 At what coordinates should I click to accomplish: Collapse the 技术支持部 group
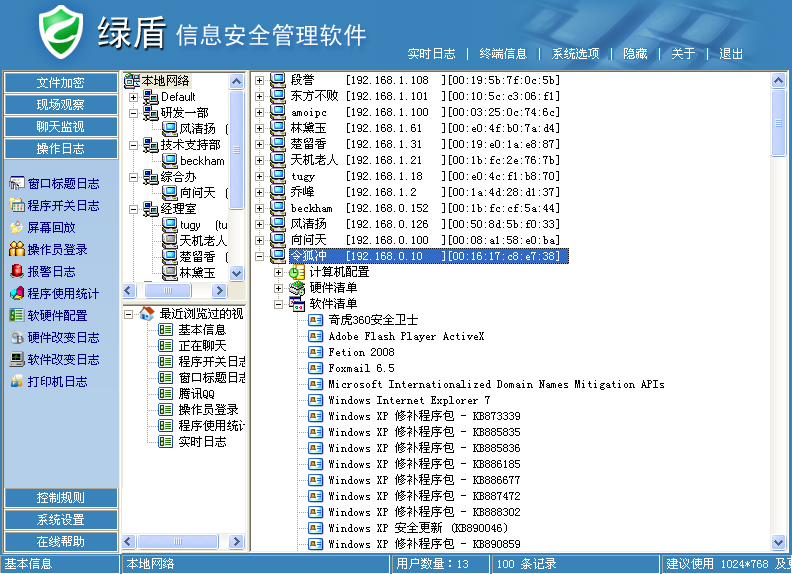point(133,146)
